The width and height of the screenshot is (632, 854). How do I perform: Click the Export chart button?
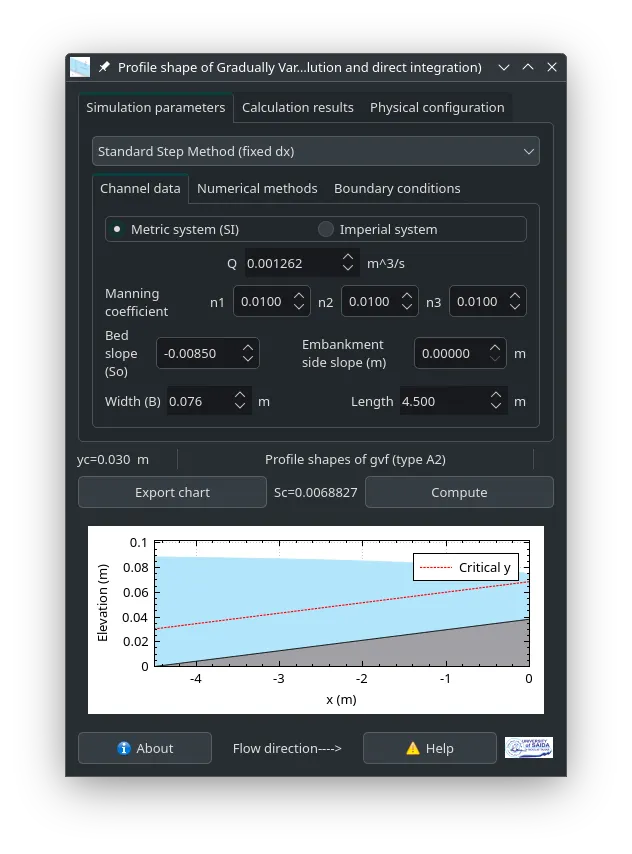(x=172, y=492)
